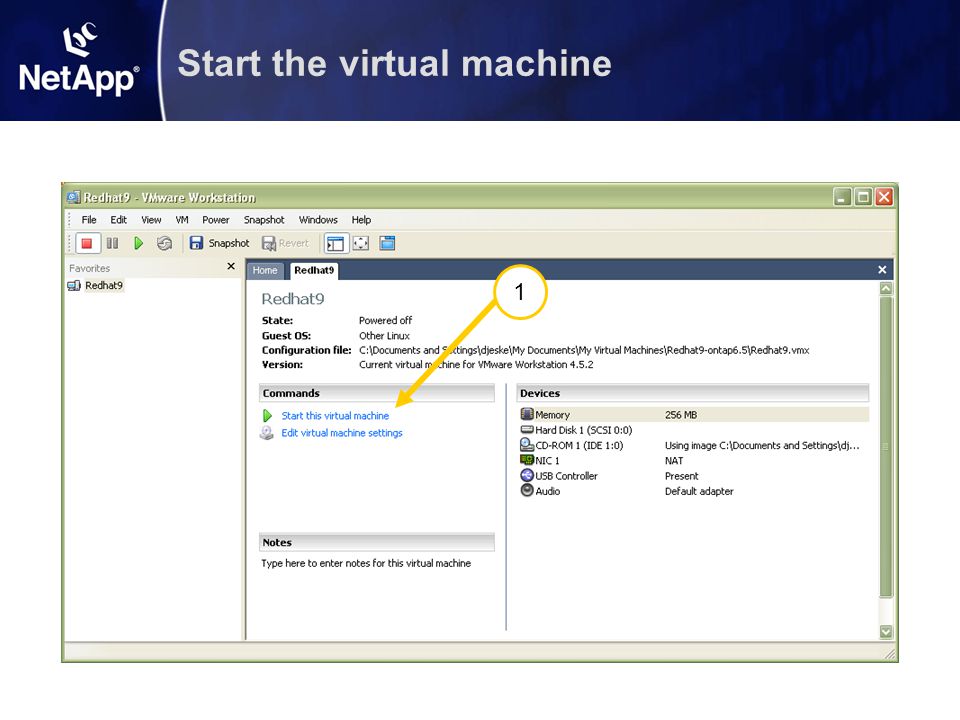Viewport: 960px width, 720px height.
Task: Switch to the Home tab
Action: [x=265, y=271]
